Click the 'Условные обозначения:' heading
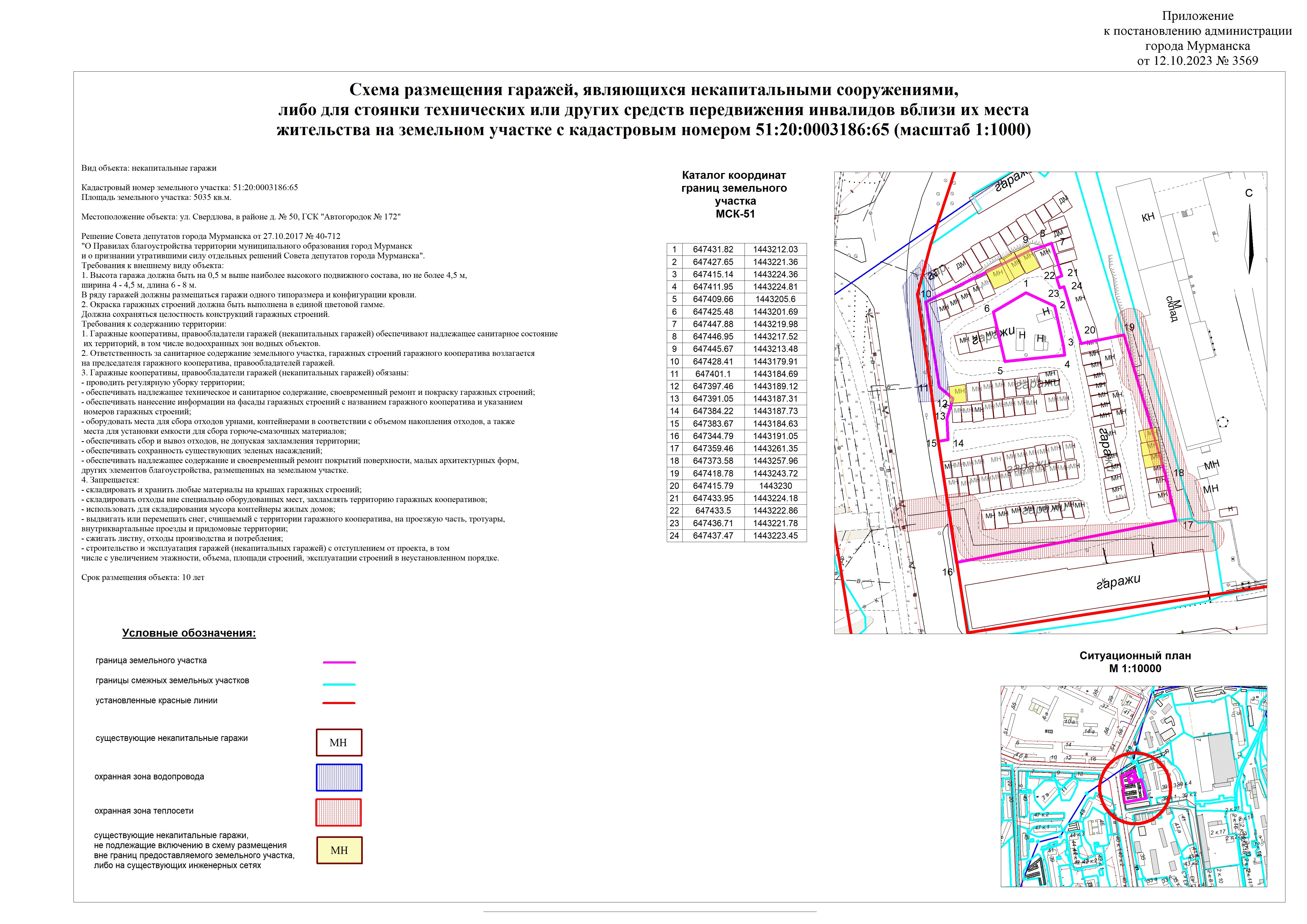Viewport: 1307px width, 924px height. pyautogui.click(x=189, y=633)
